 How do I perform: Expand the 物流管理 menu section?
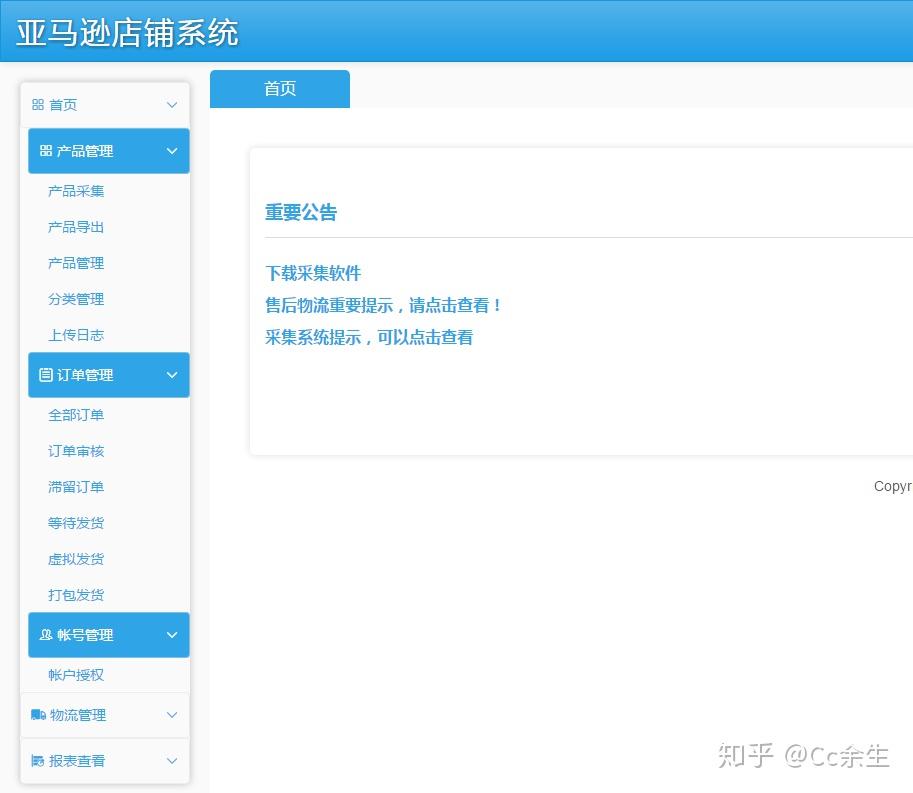171,715
